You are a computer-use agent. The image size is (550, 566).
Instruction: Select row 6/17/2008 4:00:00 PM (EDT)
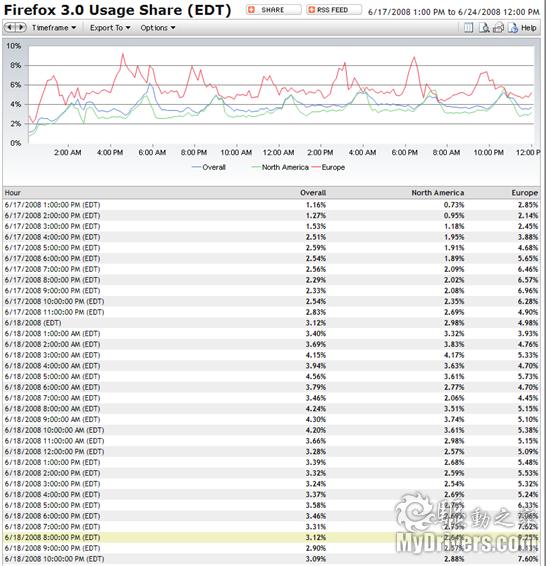[x=271, y=237]
